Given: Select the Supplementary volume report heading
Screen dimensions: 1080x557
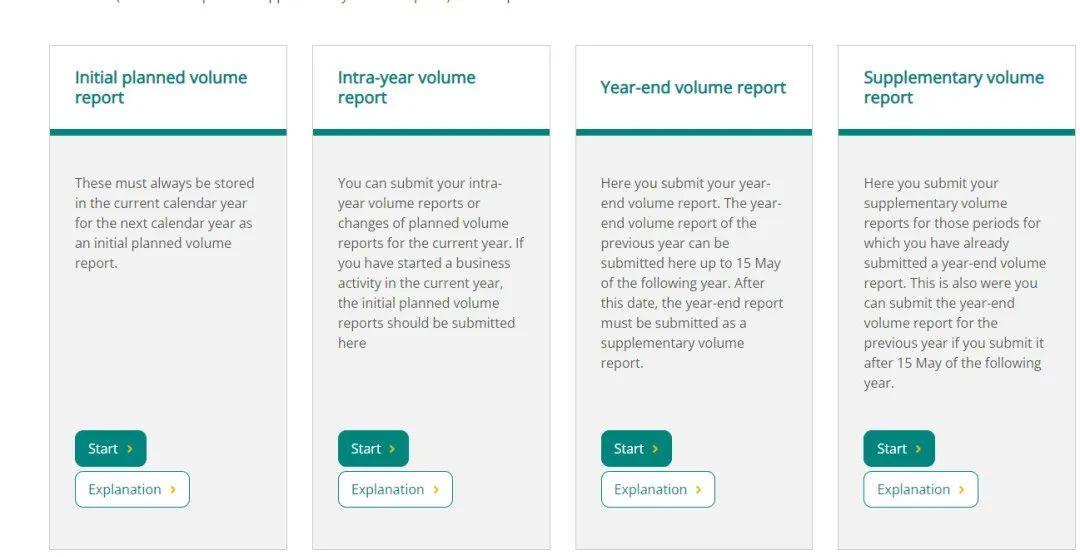Looking at the screenshot, I should (x=953, y=88).
